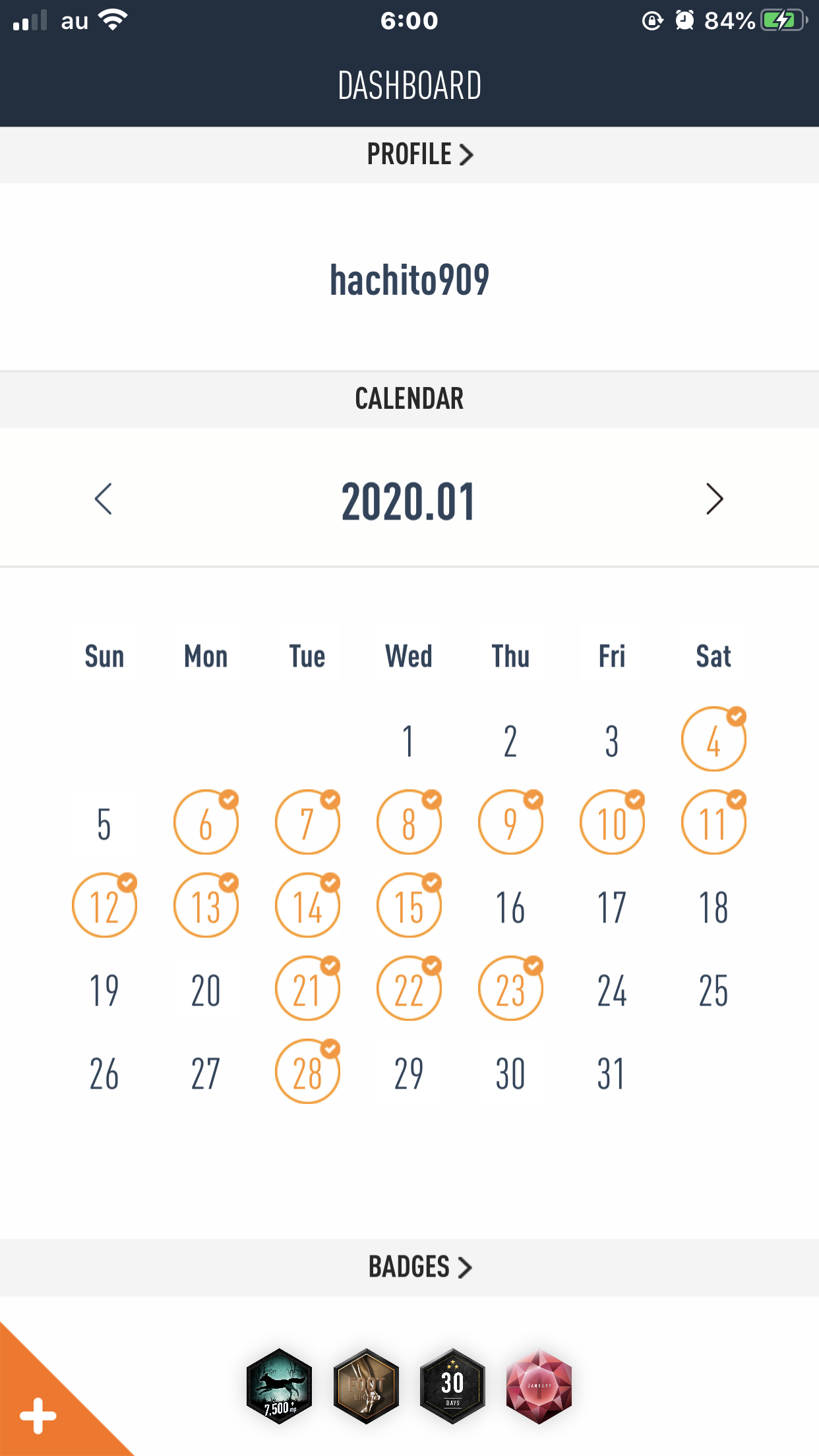Select checked day 28 on calendar
Image resolution: width=819 pixels, height=1456 pixels.
pos(307,1072)
